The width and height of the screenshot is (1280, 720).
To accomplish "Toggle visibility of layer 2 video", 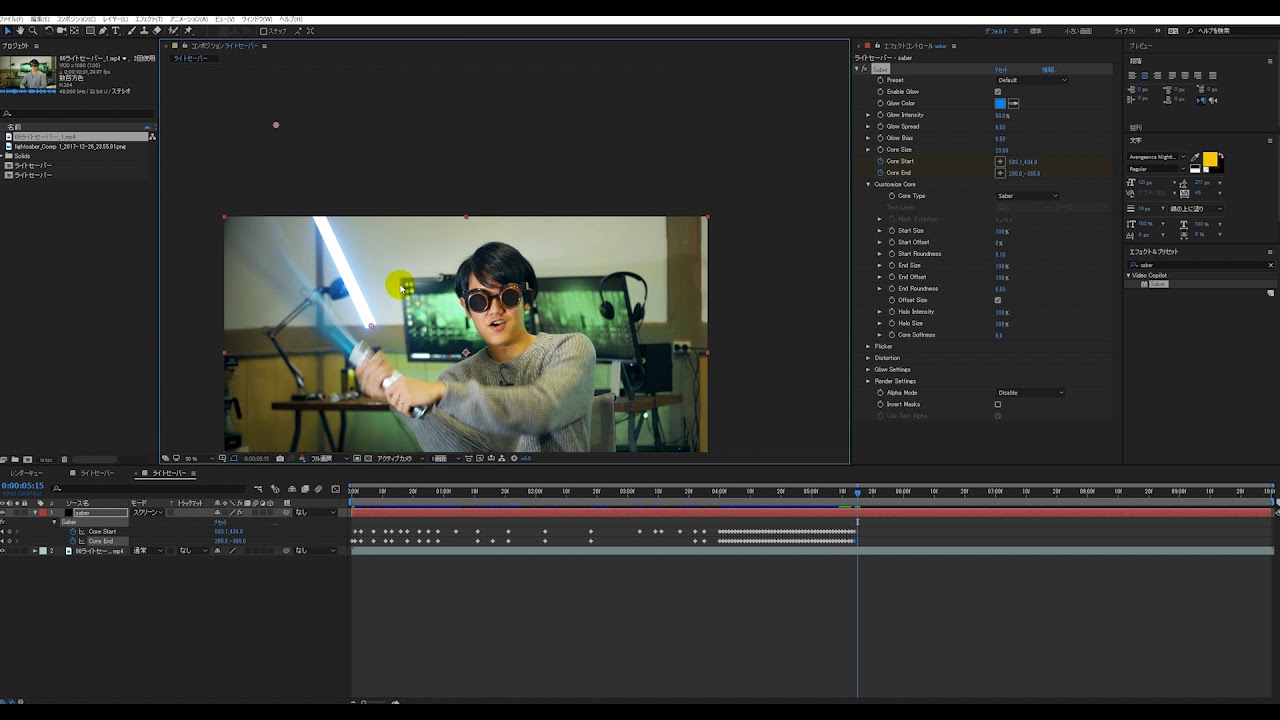I will (3, 551).
